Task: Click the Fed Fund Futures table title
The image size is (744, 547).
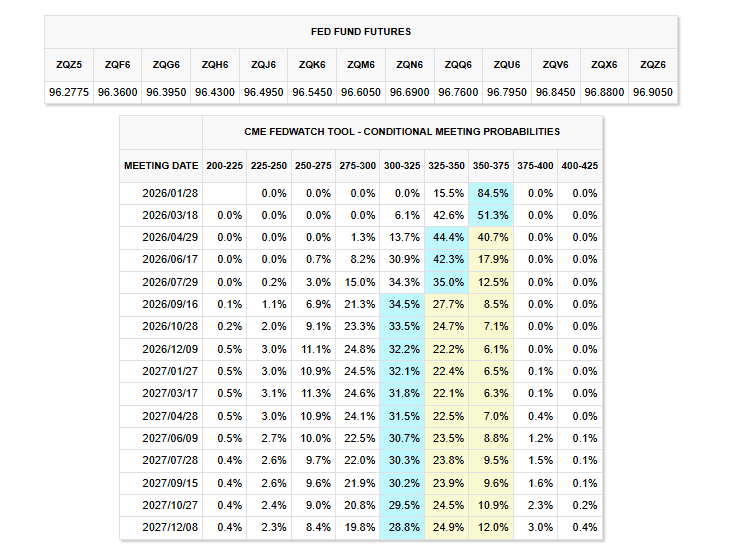Action: click(x=361, y=32)
